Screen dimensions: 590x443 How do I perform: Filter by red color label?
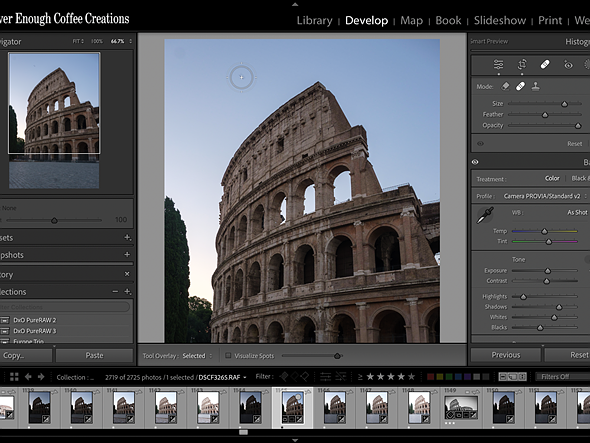tap(431, 376)
